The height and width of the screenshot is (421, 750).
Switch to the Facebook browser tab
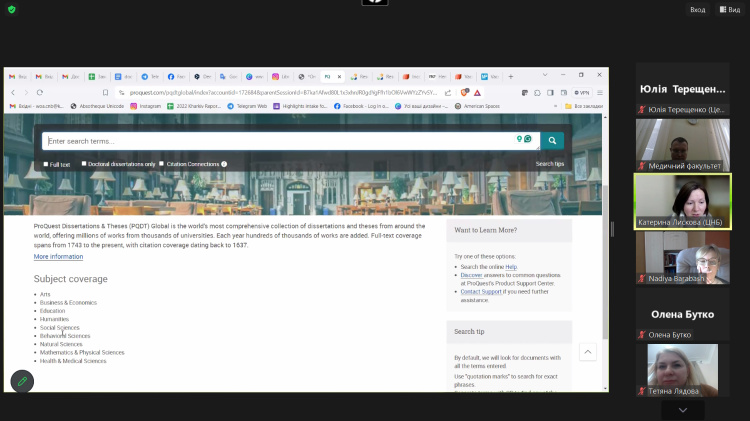(x=176, y=77)
